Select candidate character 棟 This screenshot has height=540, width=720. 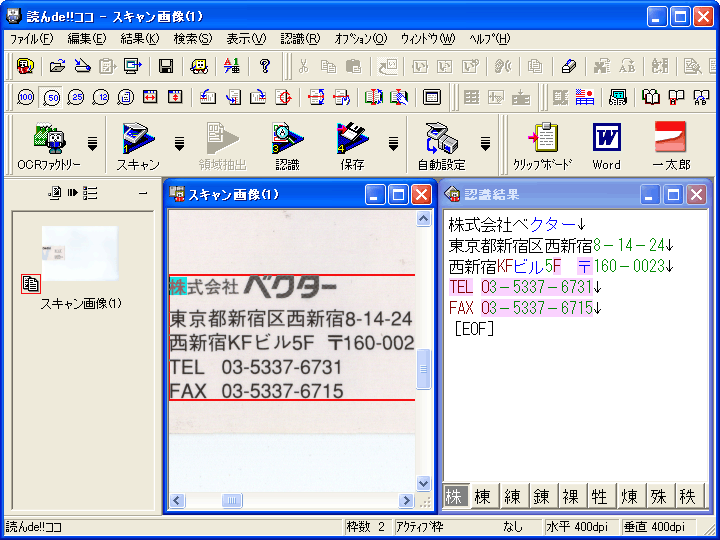coord(483,496)
